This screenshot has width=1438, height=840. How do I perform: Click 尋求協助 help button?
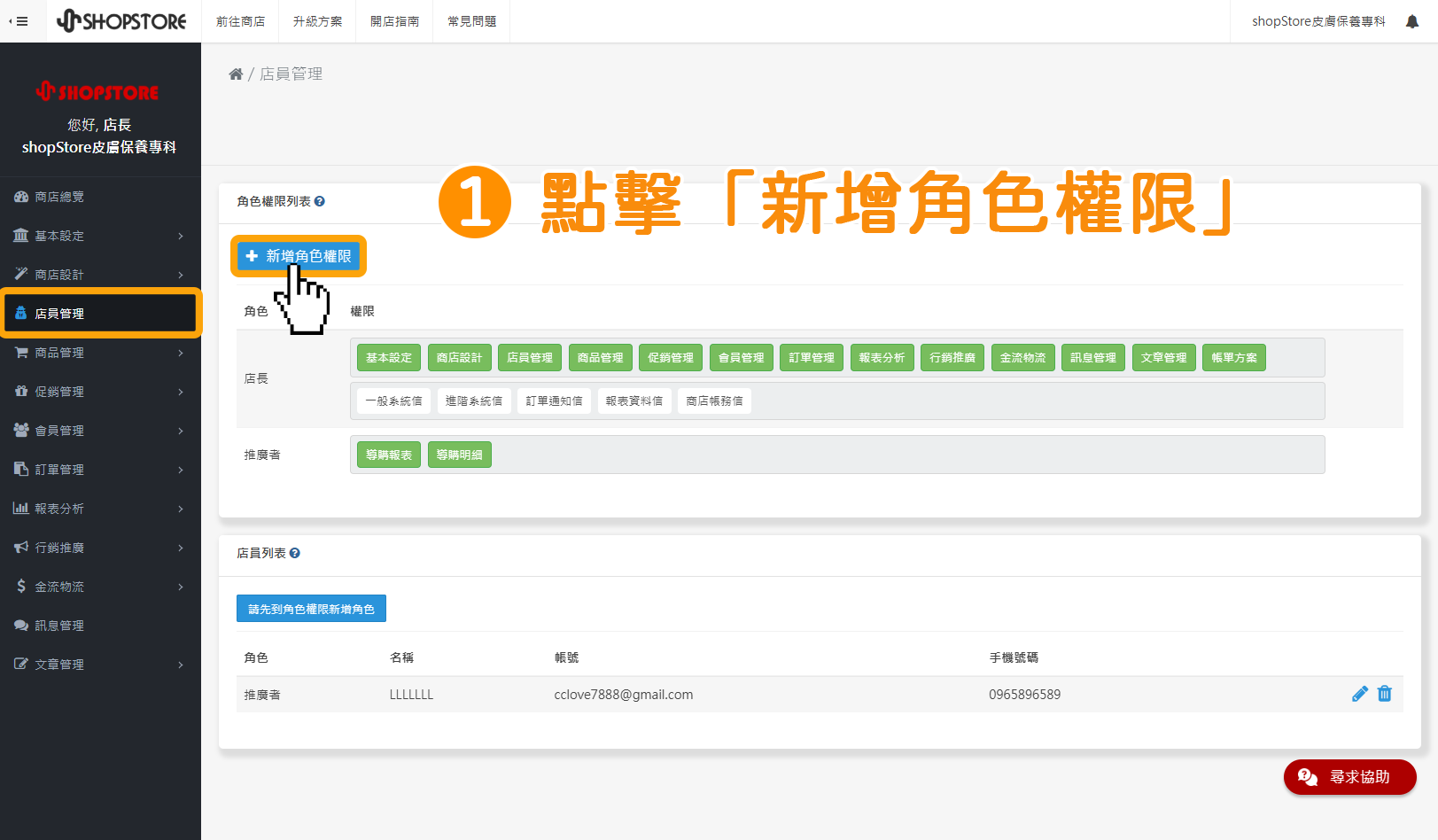[1349, 777]
